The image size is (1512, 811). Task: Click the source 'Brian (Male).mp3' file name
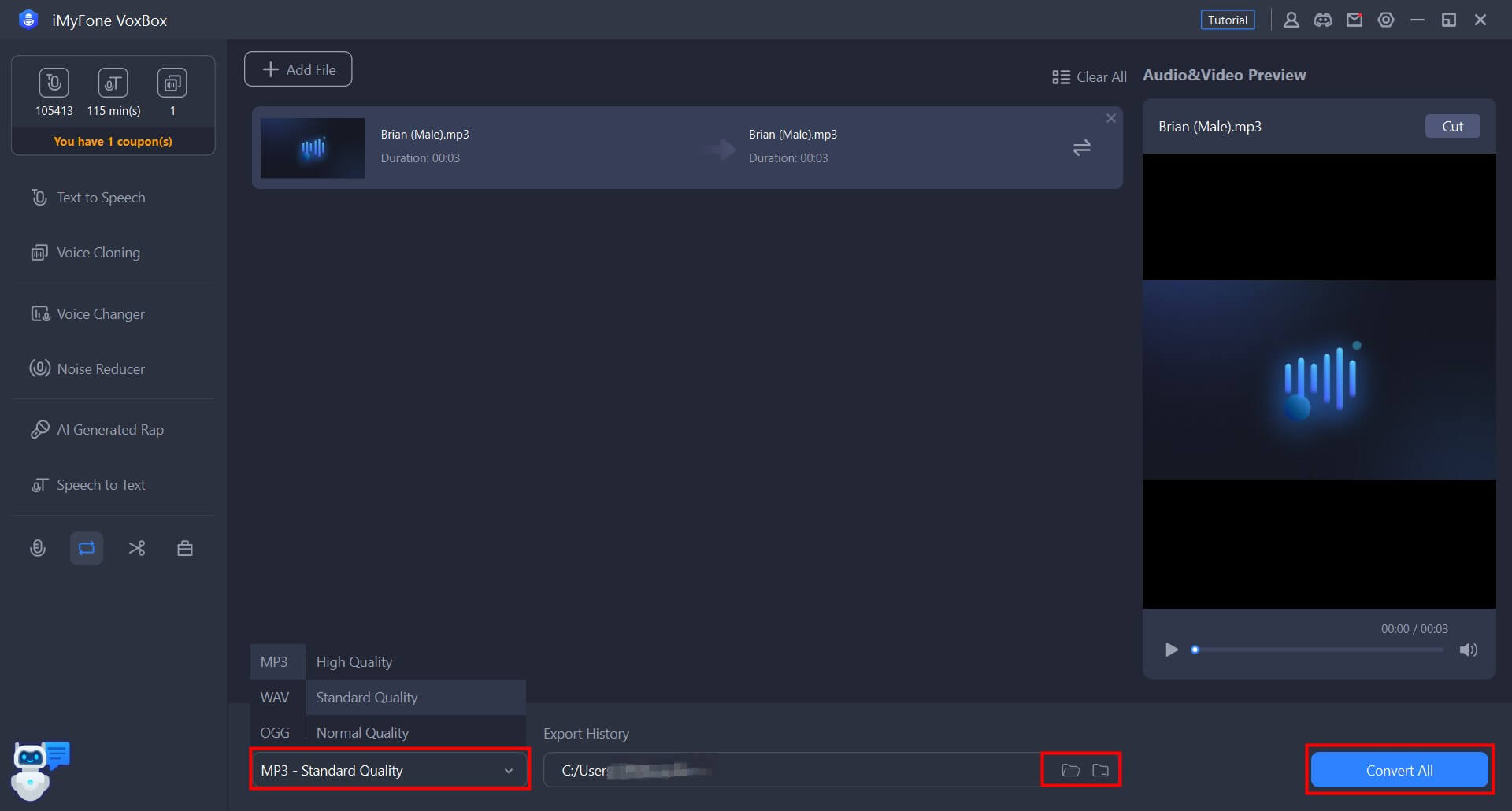(x=424, y=135)
